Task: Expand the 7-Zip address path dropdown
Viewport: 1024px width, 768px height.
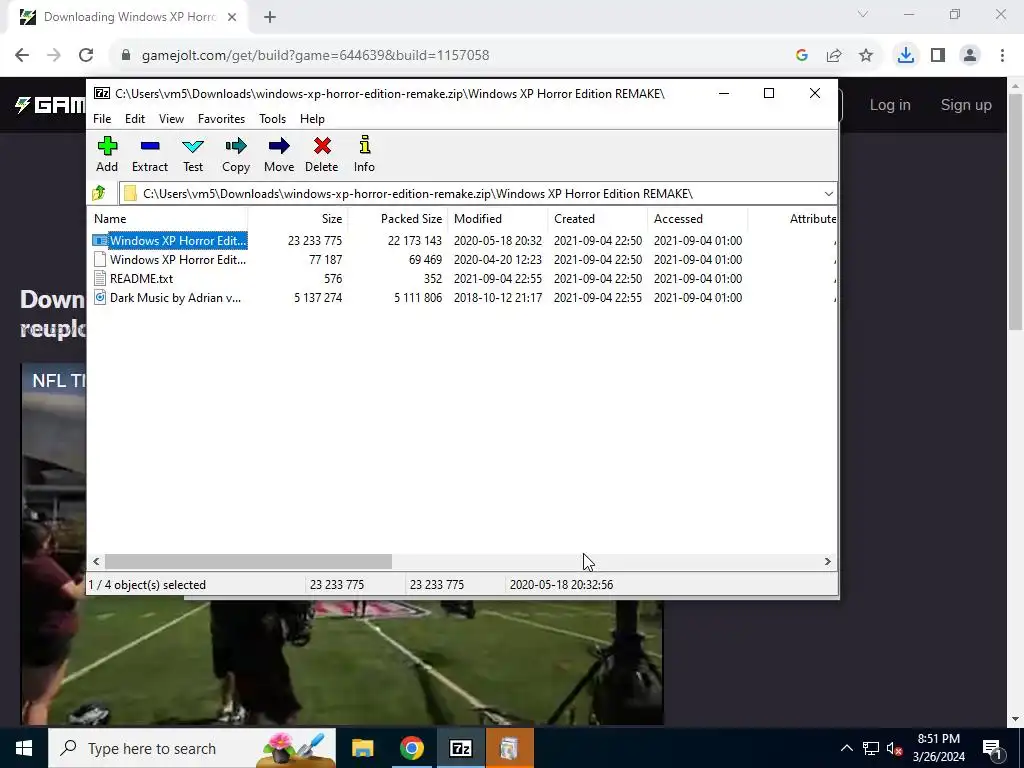Action: click(828, 193)
